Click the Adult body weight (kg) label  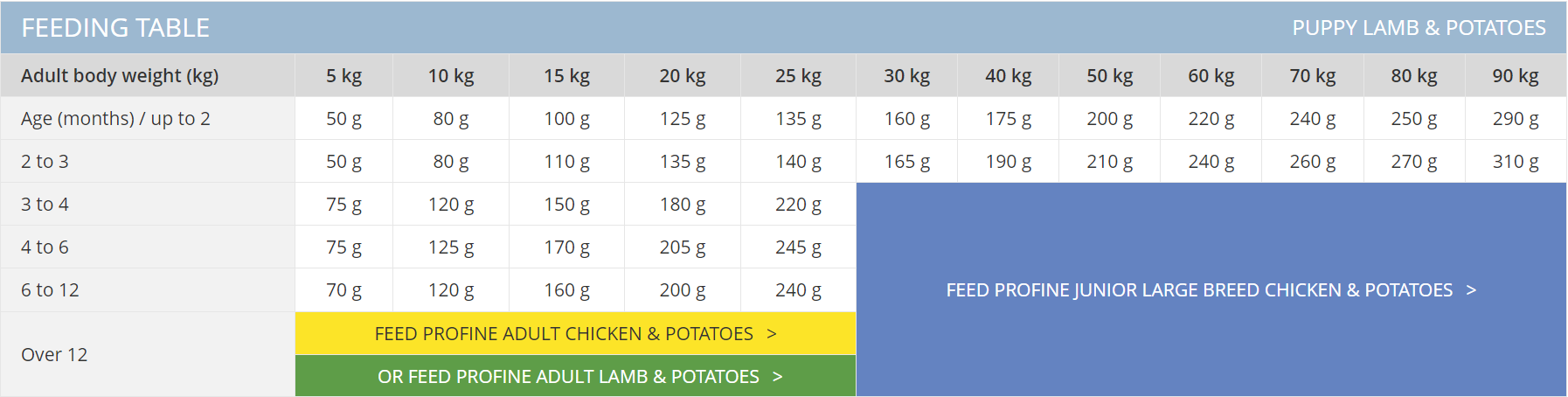[x=120, y=76]
